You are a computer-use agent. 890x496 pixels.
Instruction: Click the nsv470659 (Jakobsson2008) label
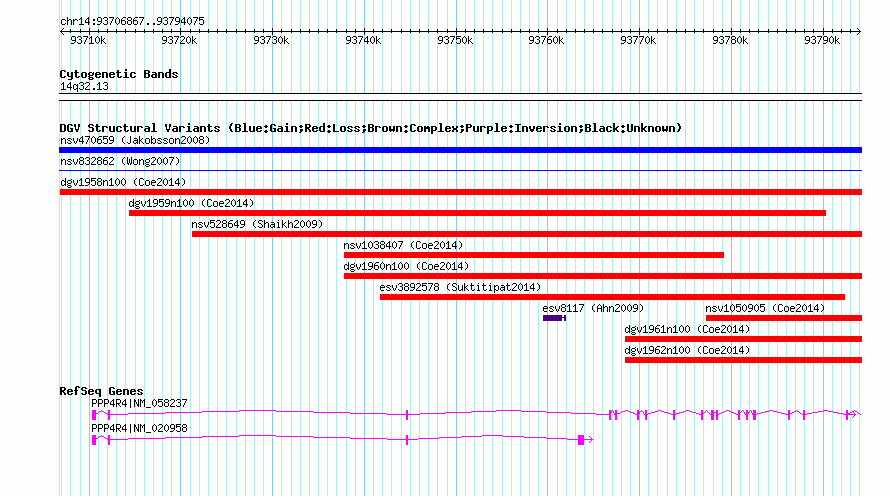click(135, 140)
